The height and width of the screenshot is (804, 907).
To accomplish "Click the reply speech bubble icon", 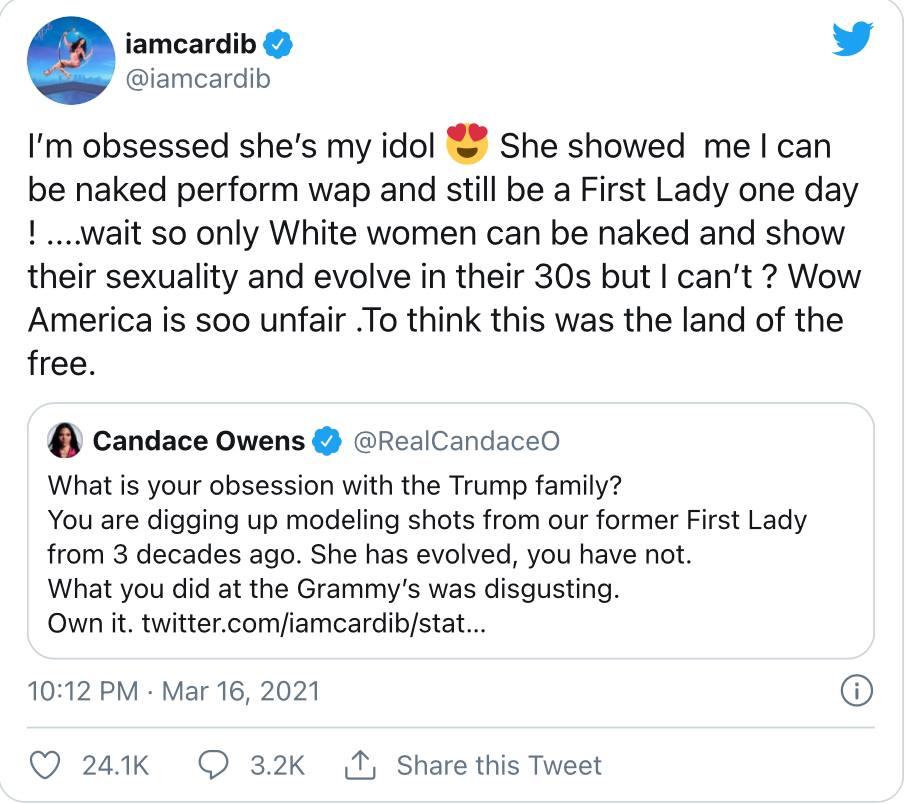I will click(214, 765).
